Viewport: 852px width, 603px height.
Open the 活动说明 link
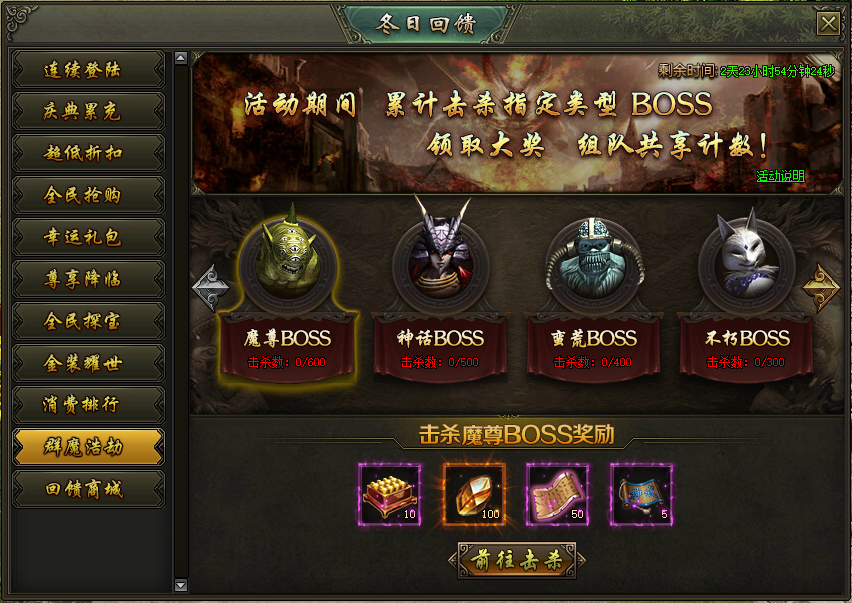780,176
